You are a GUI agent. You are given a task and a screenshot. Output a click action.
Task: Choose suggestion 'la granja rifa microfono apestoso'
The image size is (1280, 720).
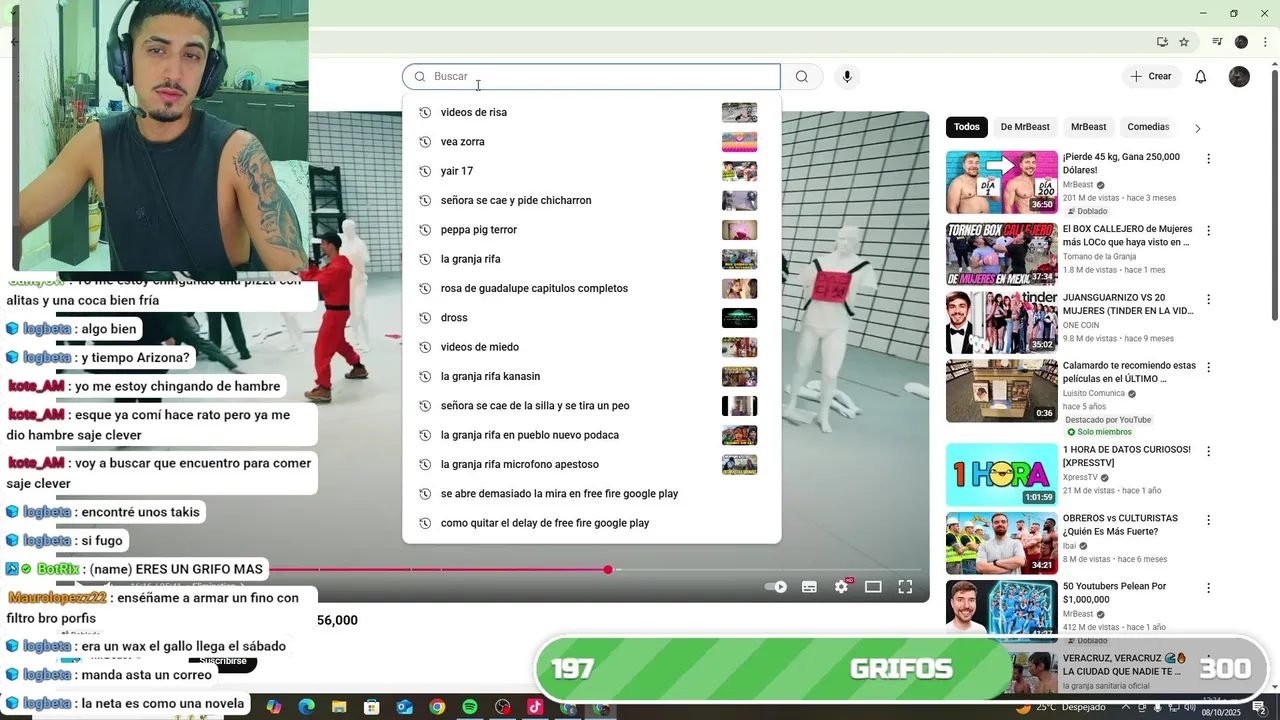[x=592, y=464]
